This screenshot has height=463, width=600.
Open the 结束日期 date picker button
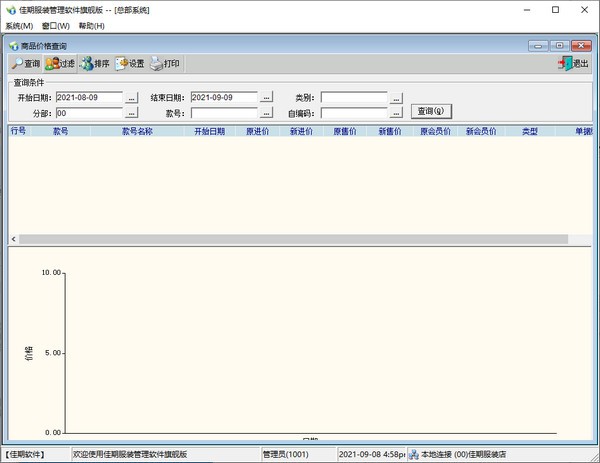coord(266,98)
